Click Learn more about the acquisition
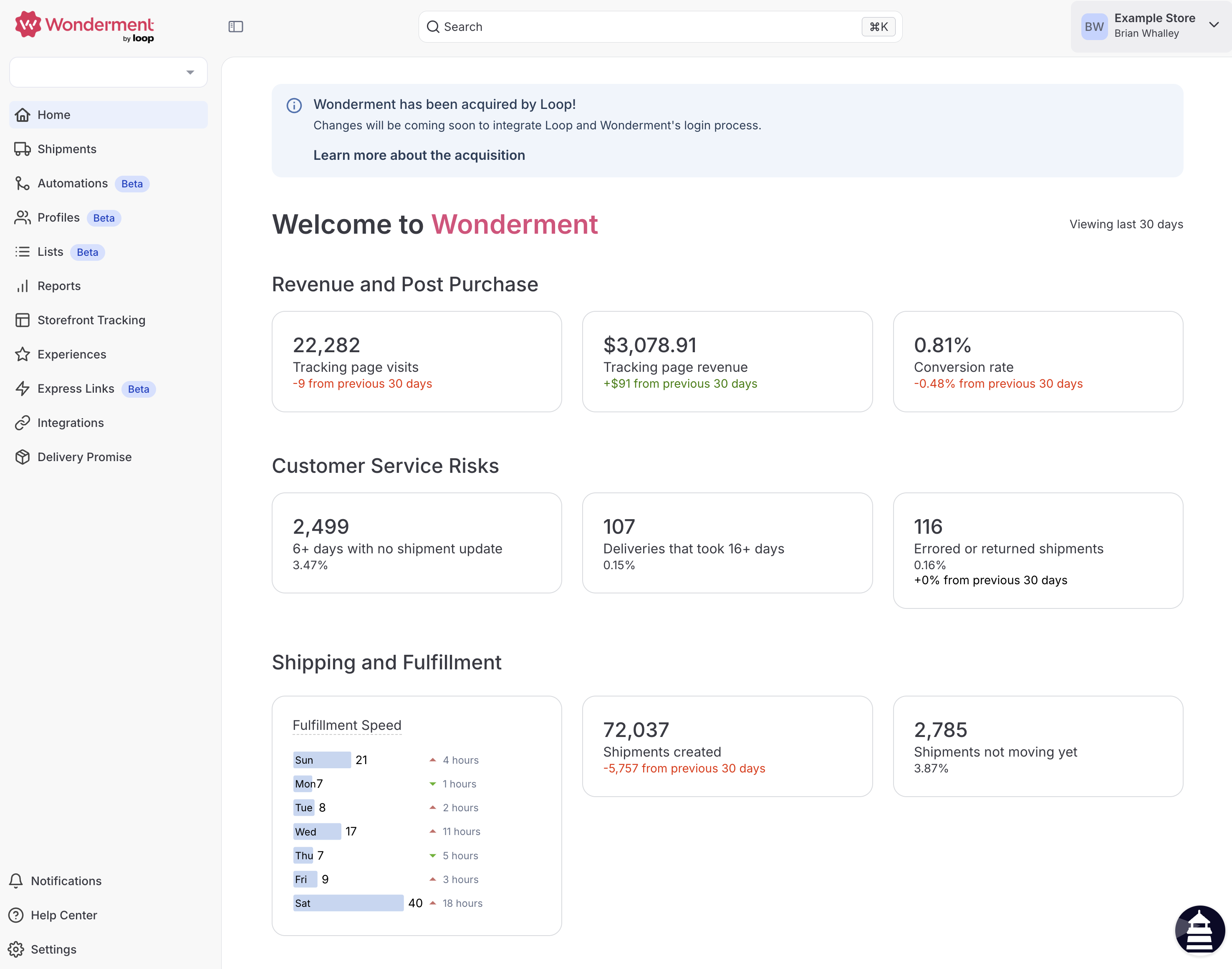Image resolution: width=1232 pixels, height=969 pixels. coord(419,155)
